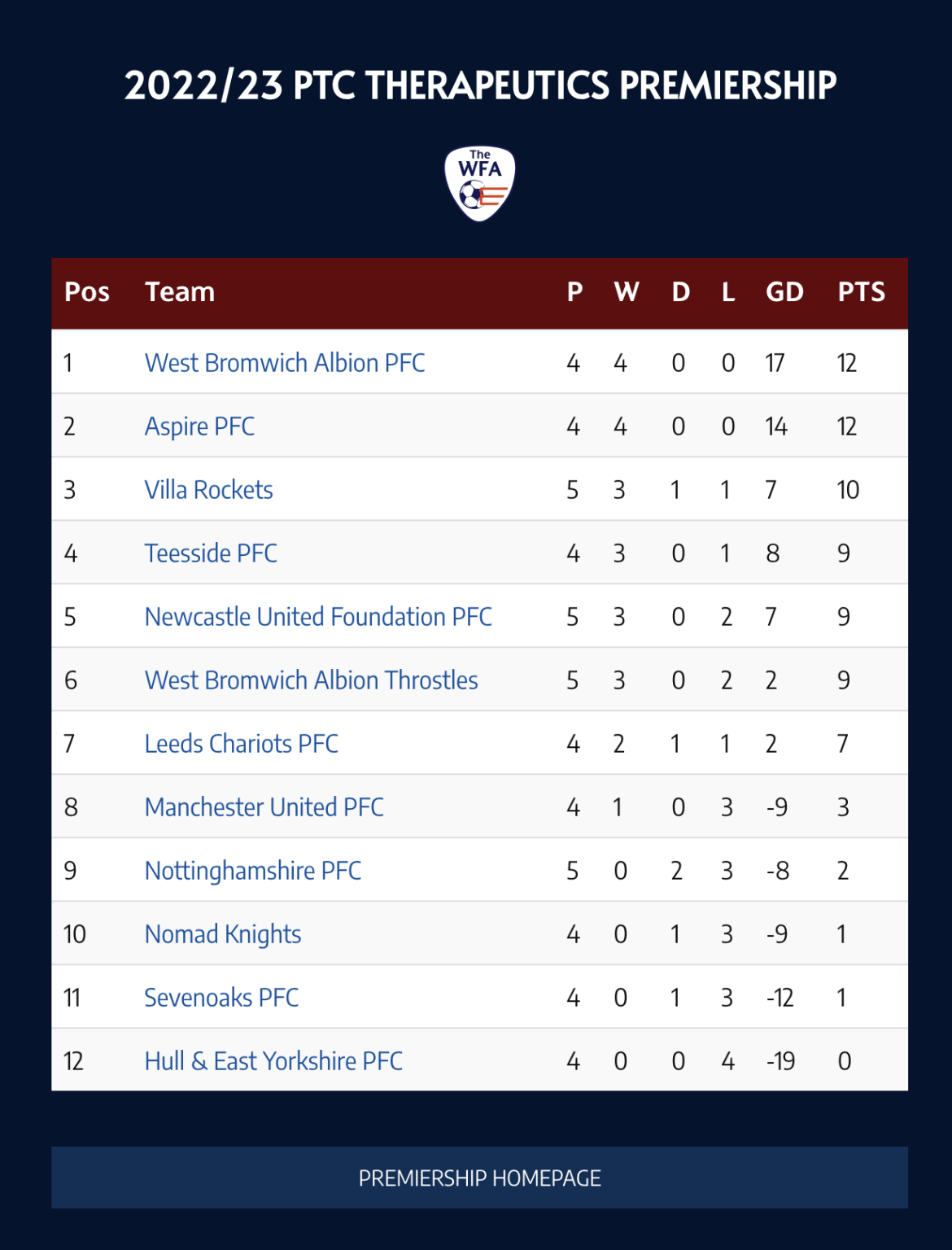This screenshot has height=1250, width=952.
Task: View the Leeds Chariots PFC team page
Action: (x=241, y=744)
